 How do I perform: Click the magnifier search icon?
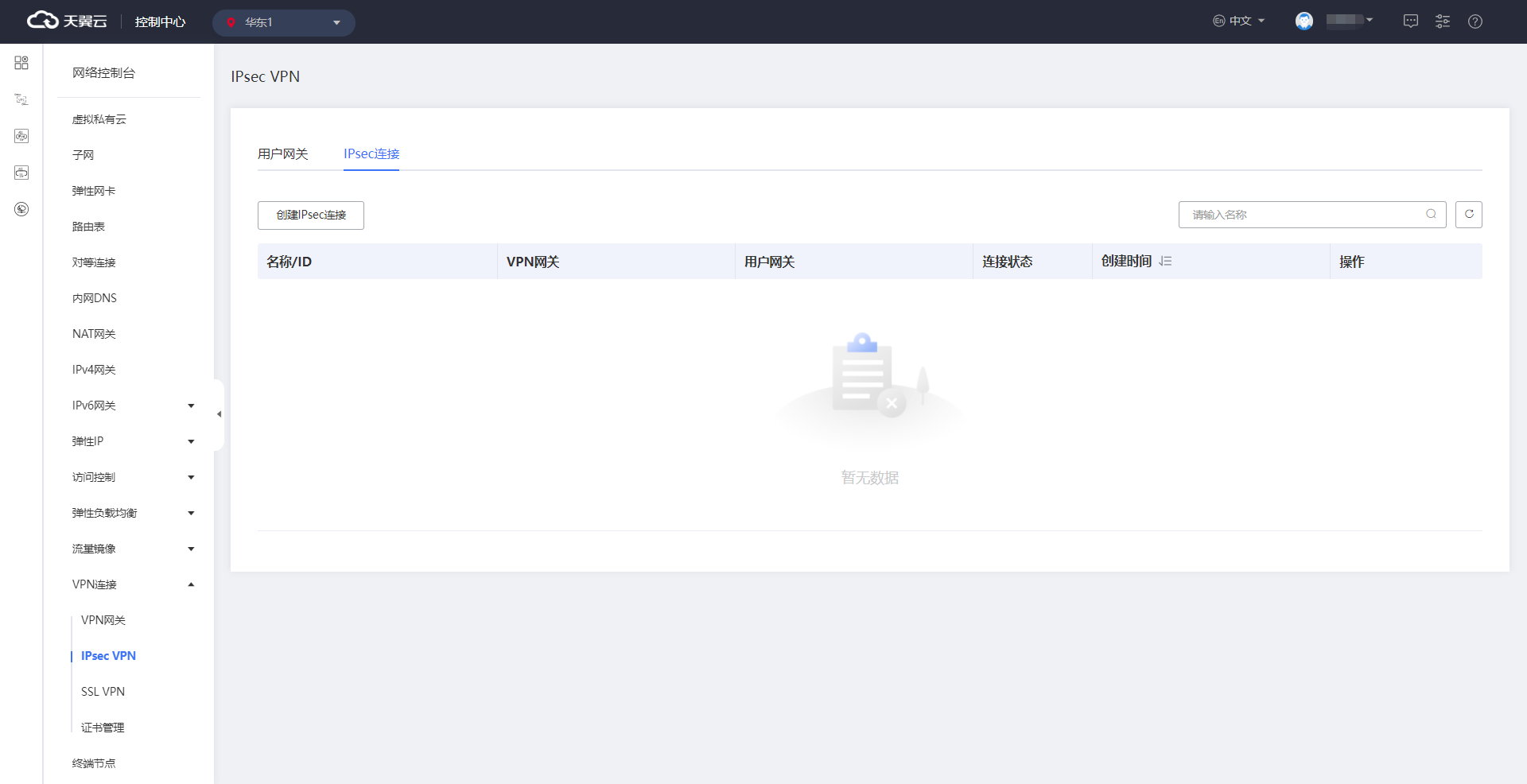click(x=1431, y=215)
